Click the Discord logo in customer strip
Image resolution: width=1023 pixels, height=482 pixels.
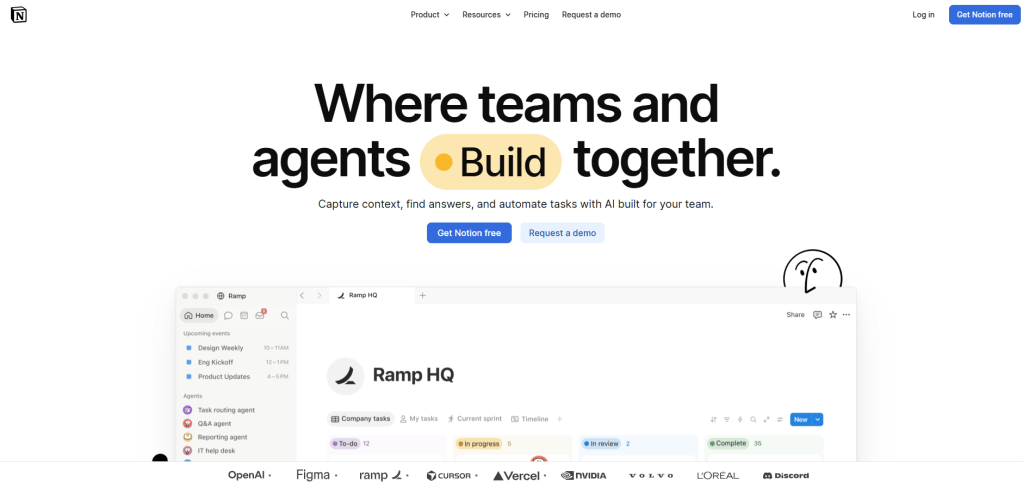coord(786,475)
